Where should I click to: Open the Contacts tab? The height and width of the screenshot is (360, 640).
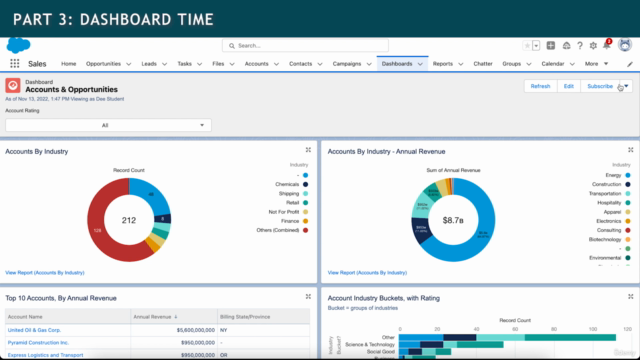click(x=300, y=64)
